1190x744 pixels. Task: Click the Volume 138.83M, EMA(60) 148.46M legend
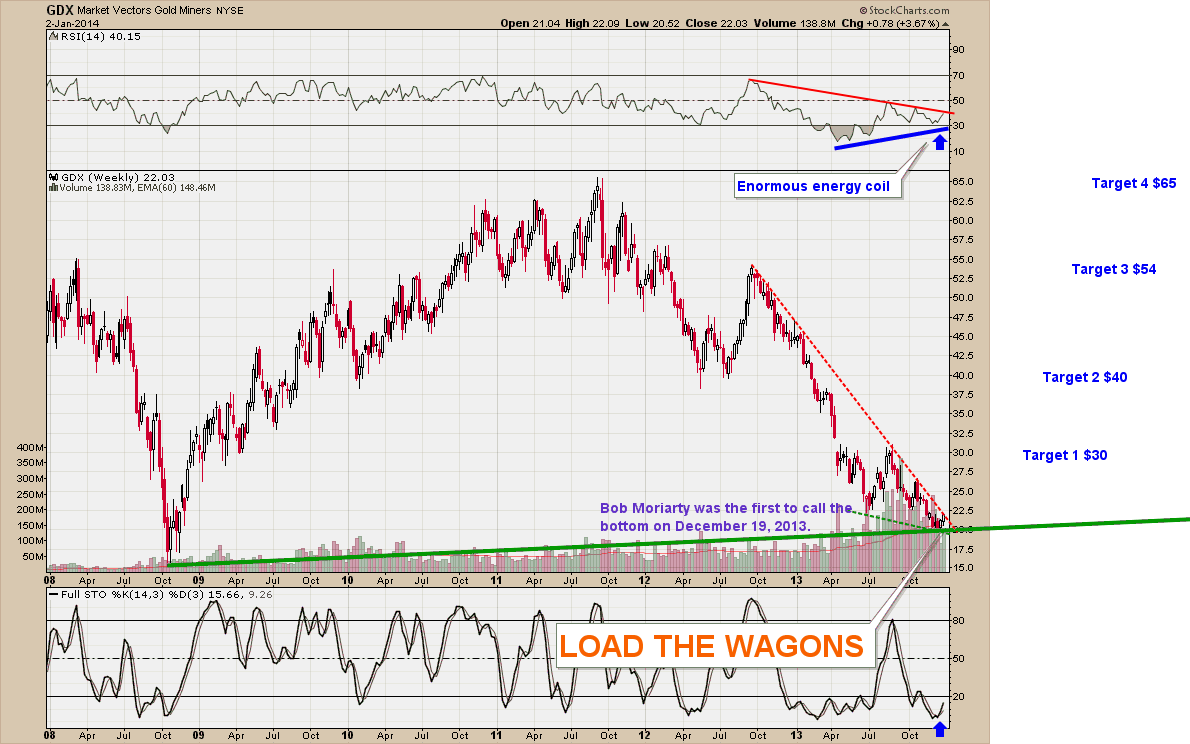coord(137,188)
